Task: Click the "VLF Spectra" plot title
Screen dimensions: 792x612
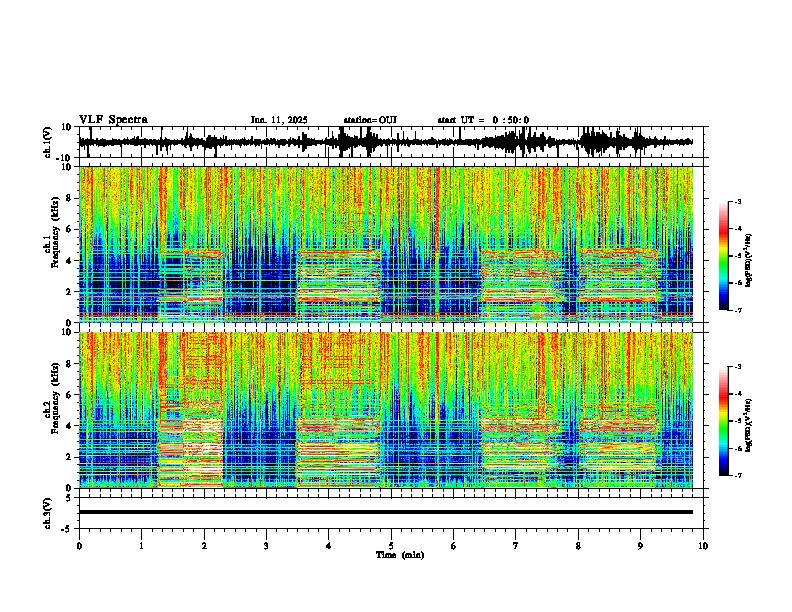Action: (113, 120)
